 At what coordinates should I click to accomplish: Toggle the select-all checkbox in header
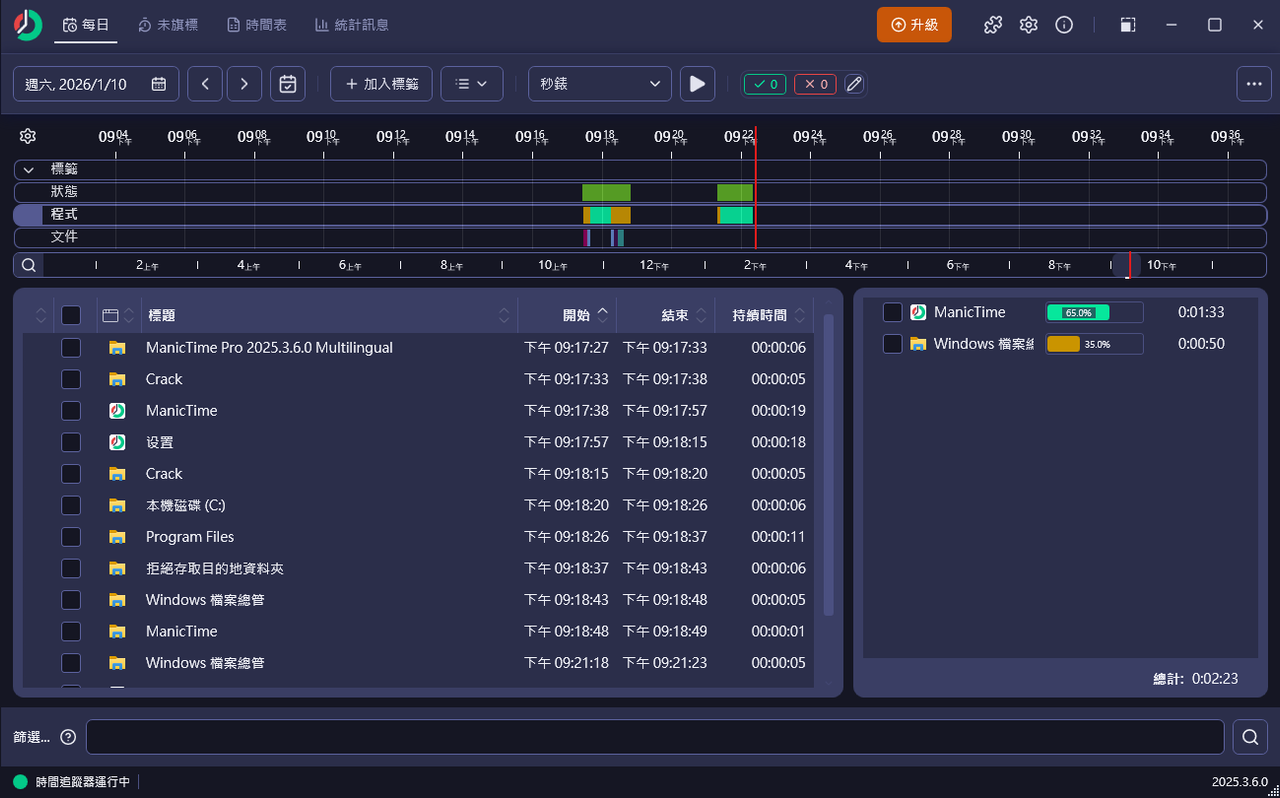coord(71,315)
